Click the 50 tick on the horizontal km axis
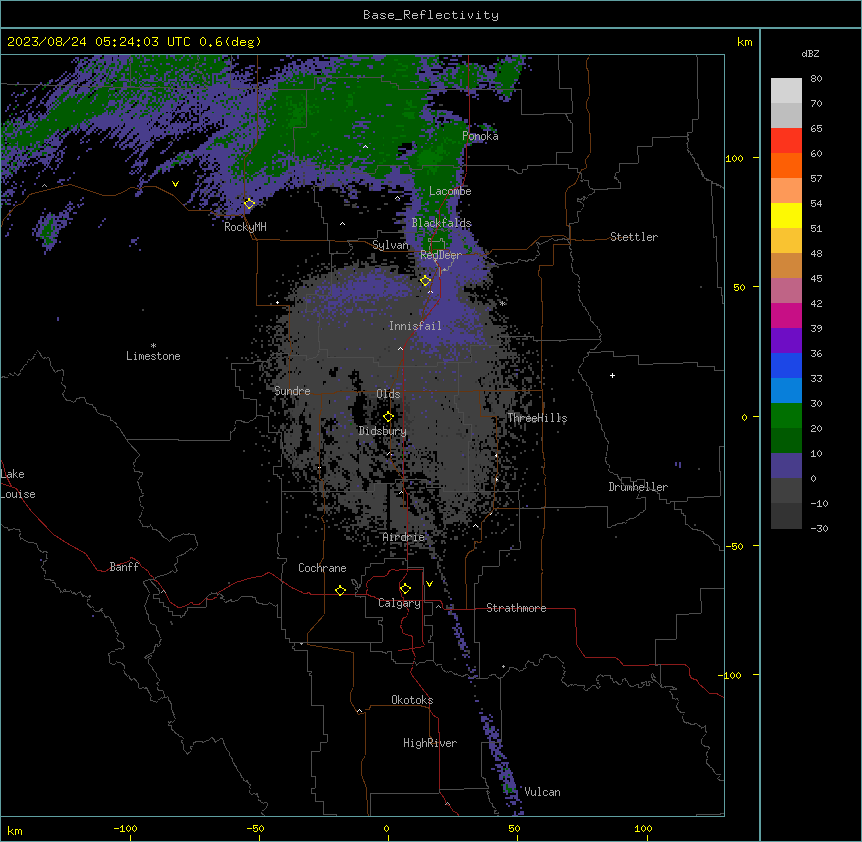862x842 pixels. click(514, 828)
